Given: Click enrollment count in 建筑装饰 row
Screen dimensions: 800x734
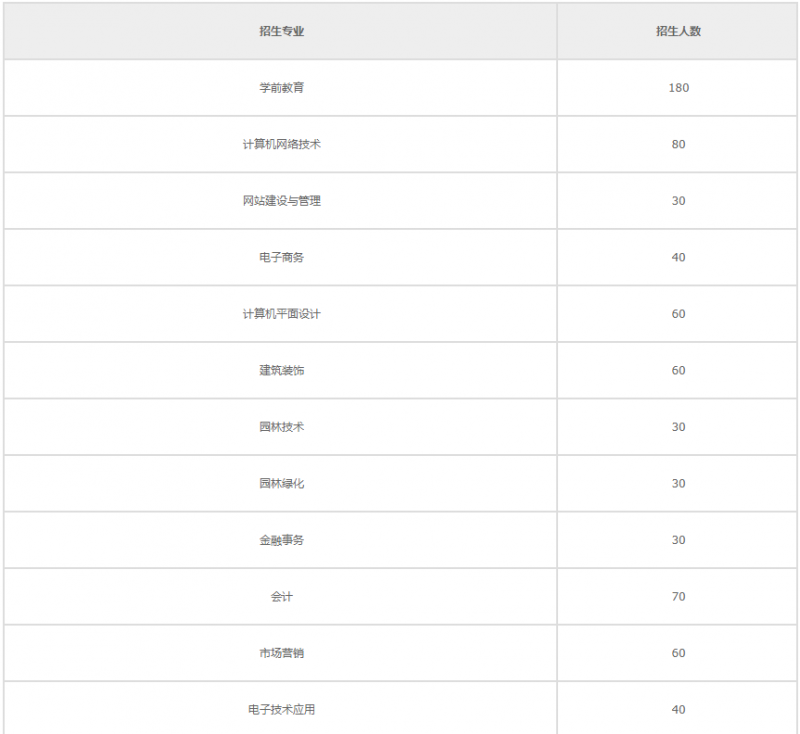Looking at the screenshot, I should tap(678, 370).
